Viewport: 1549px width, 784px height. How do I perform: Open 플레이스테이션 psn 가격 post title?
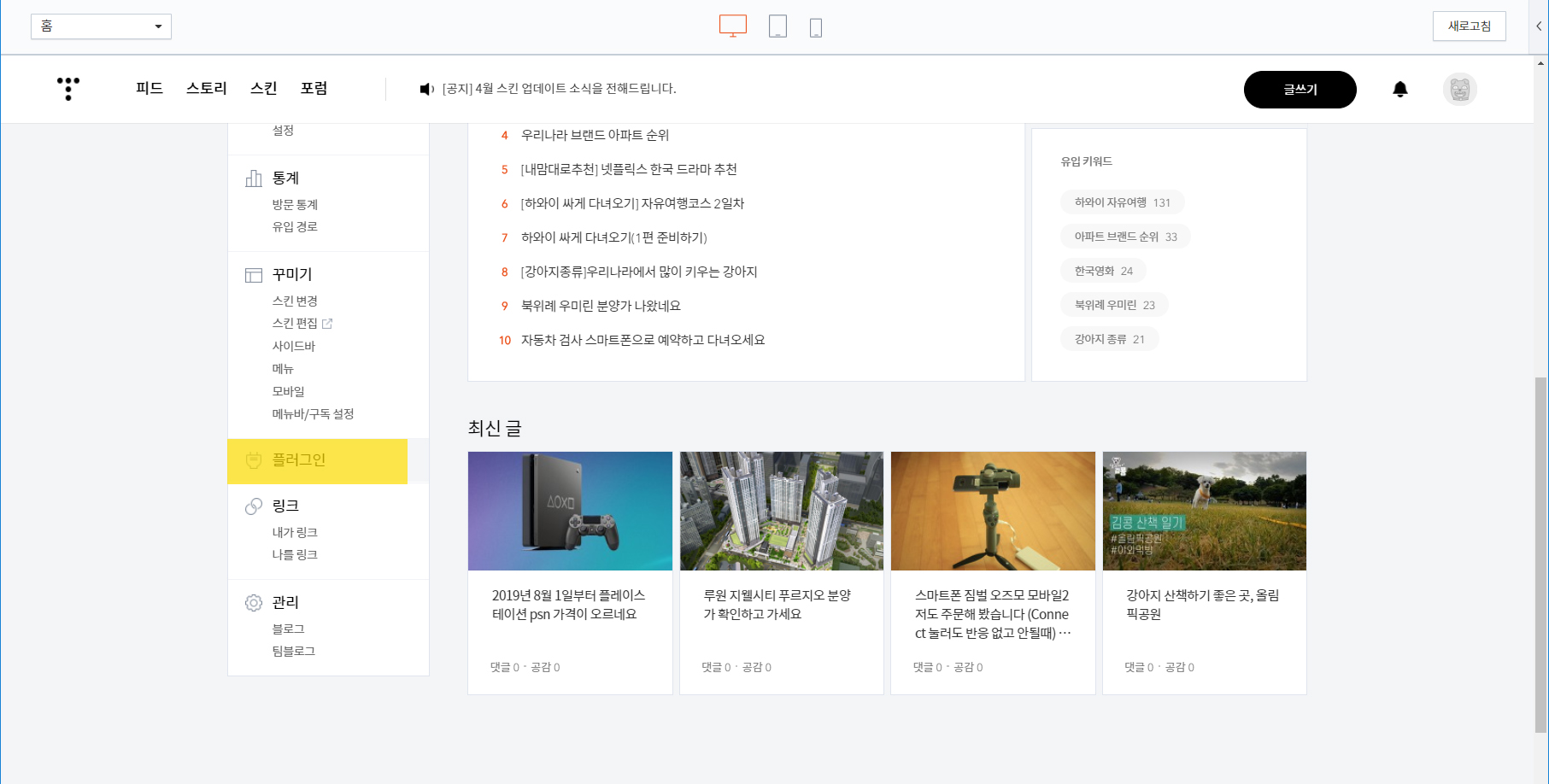tap(568, 605)
